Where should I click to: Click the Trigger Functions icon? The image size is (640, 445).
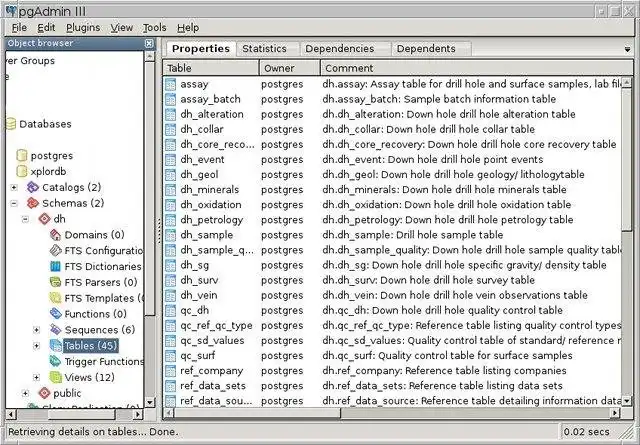(55, 361)
